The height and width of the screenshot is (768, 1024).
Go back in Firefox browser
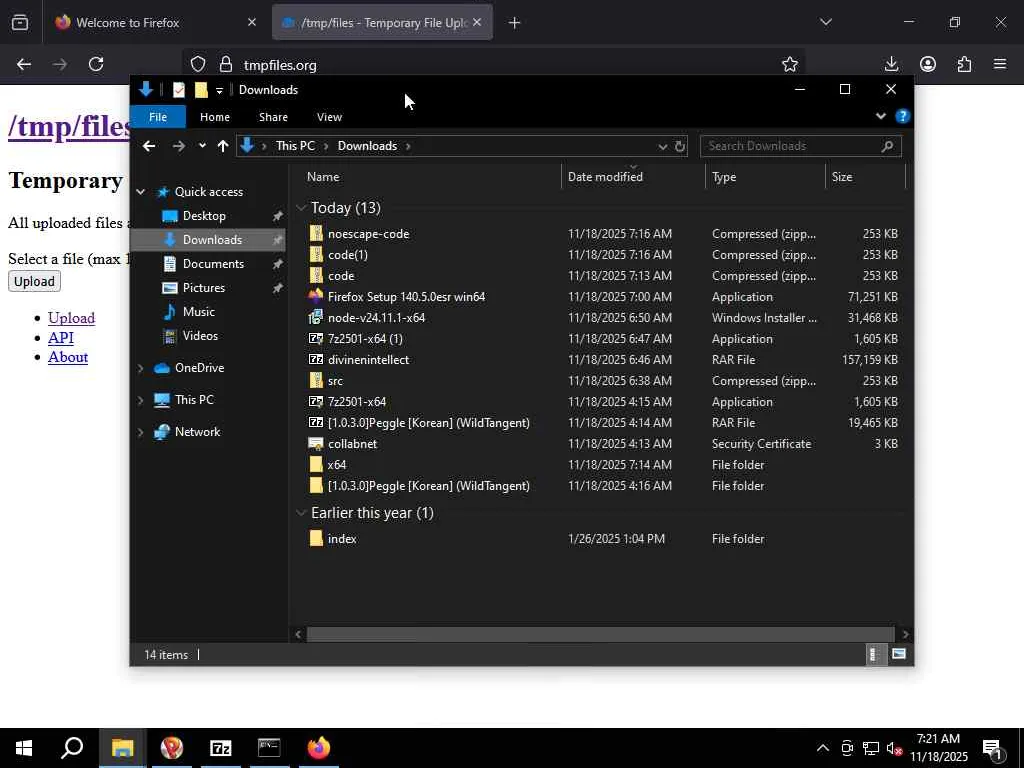(x=24, y=64)
